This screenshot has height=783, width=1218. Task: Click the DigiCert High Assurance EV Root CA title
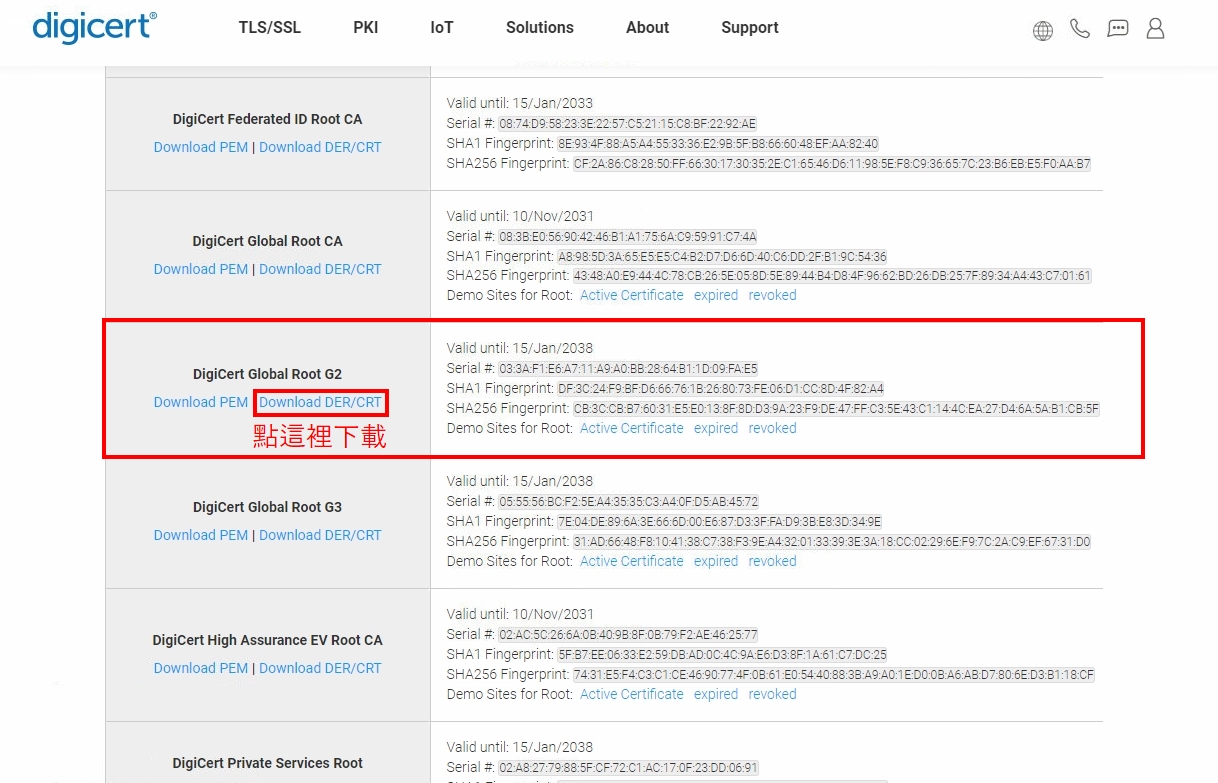coord(268,640)
